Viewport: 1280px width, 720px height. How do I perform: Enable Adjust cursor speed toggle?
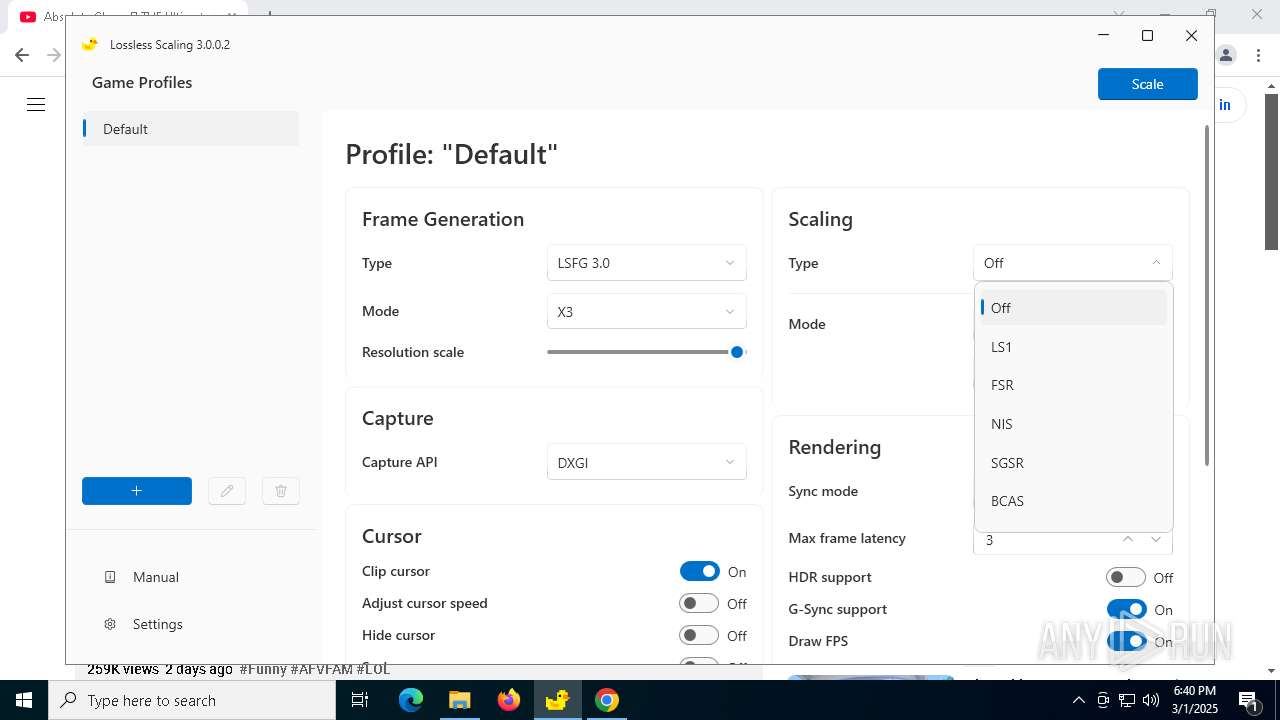pyautogui.click(x=699, y=603)
